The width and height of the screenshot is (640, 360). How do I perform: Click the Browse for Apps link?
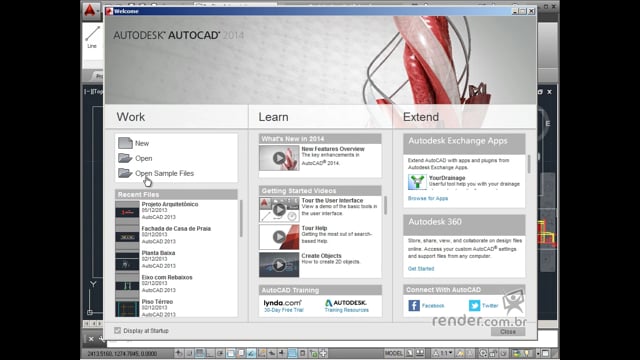click(x=428, y=198)
